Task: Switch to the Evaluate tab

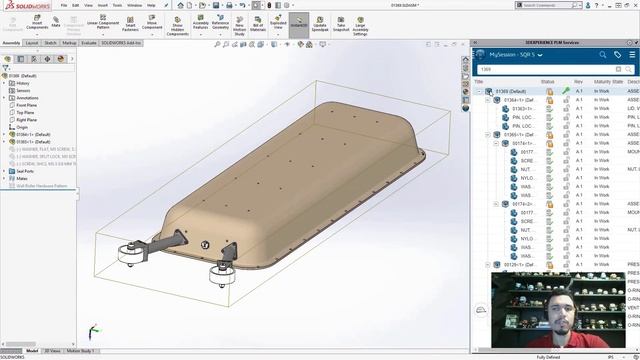Action: click(x=89, y=43)
